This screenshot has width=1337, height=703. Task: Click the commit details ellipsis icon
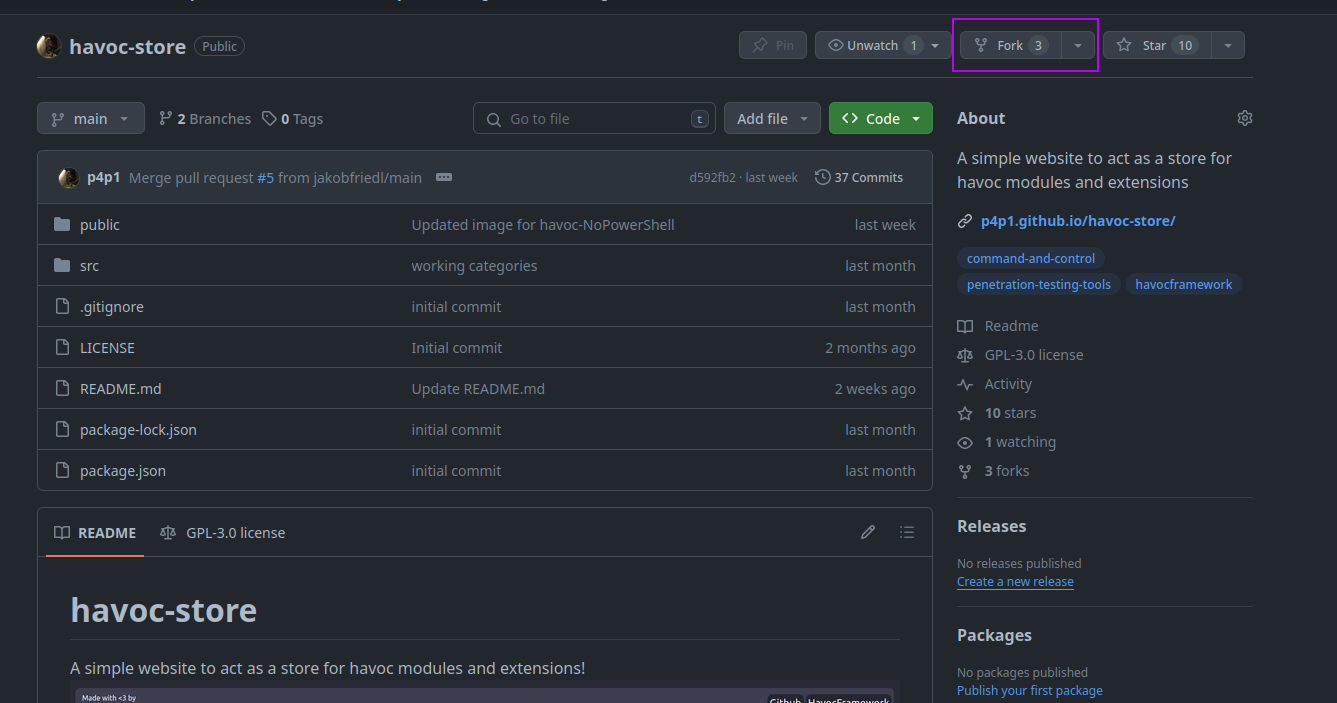[x=444, y=177]
